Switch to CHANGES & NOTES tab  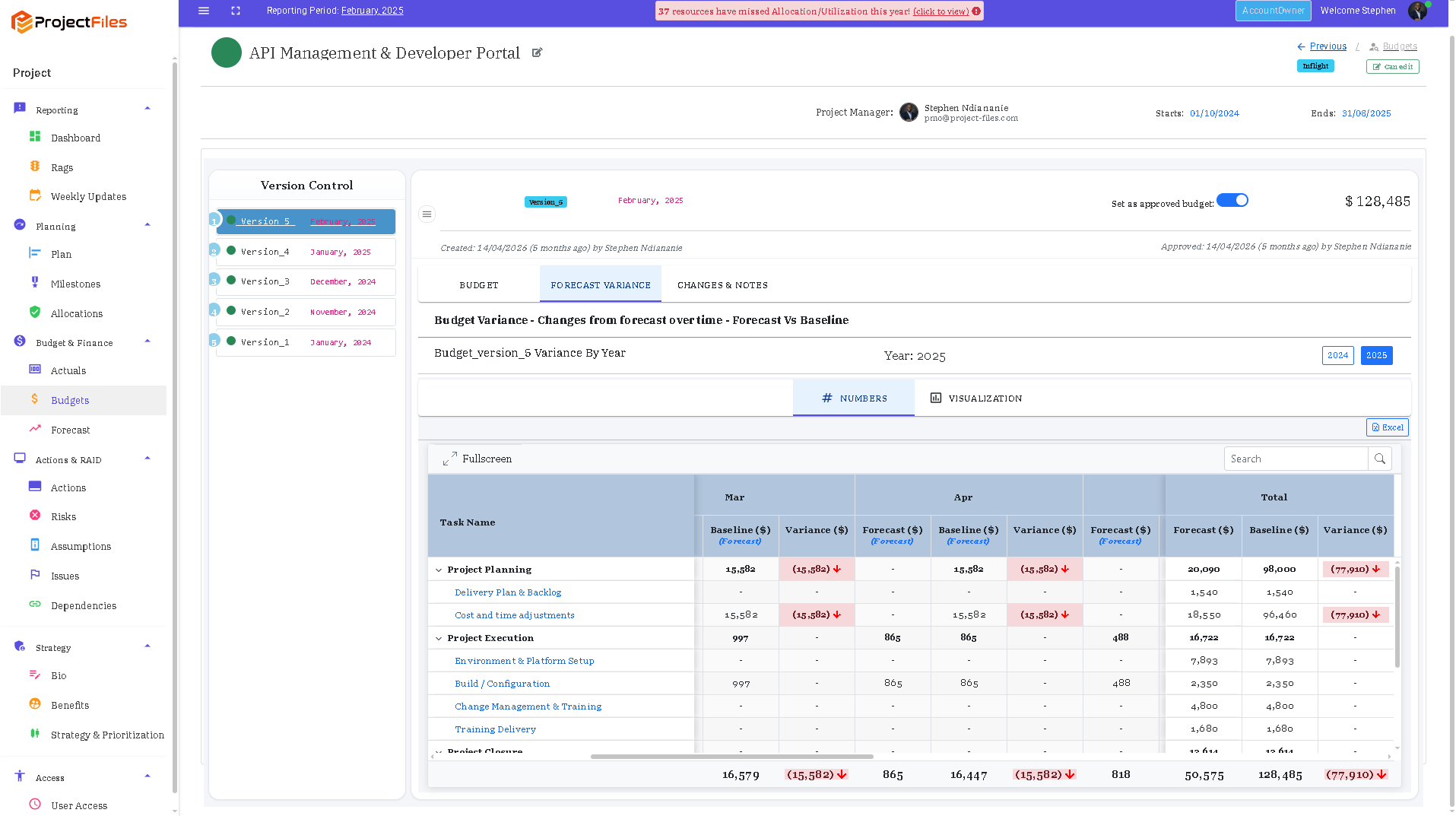[722, 285]
